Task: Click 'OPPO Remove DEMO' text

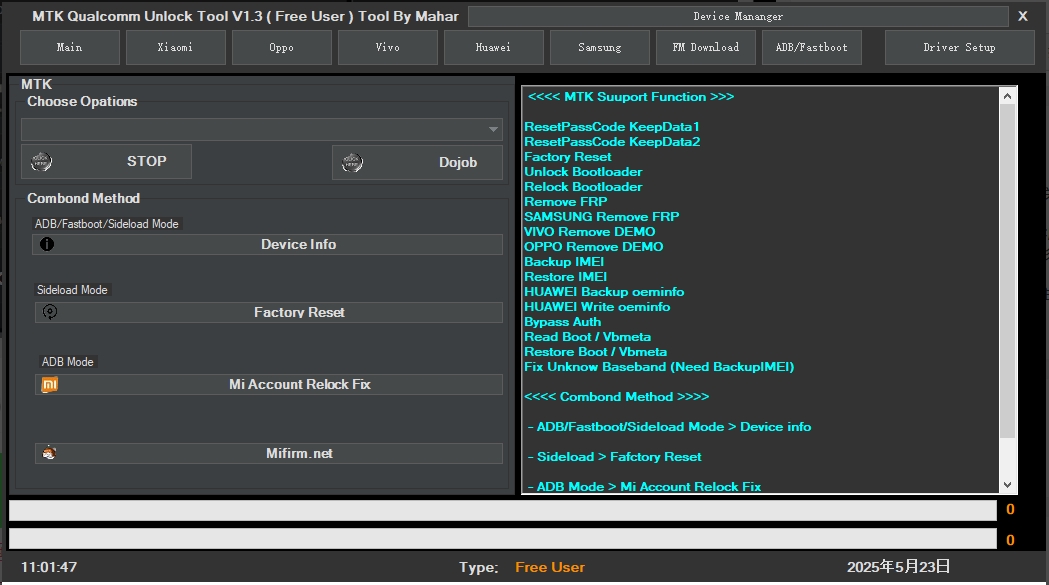Action: (x=593, y=246)
